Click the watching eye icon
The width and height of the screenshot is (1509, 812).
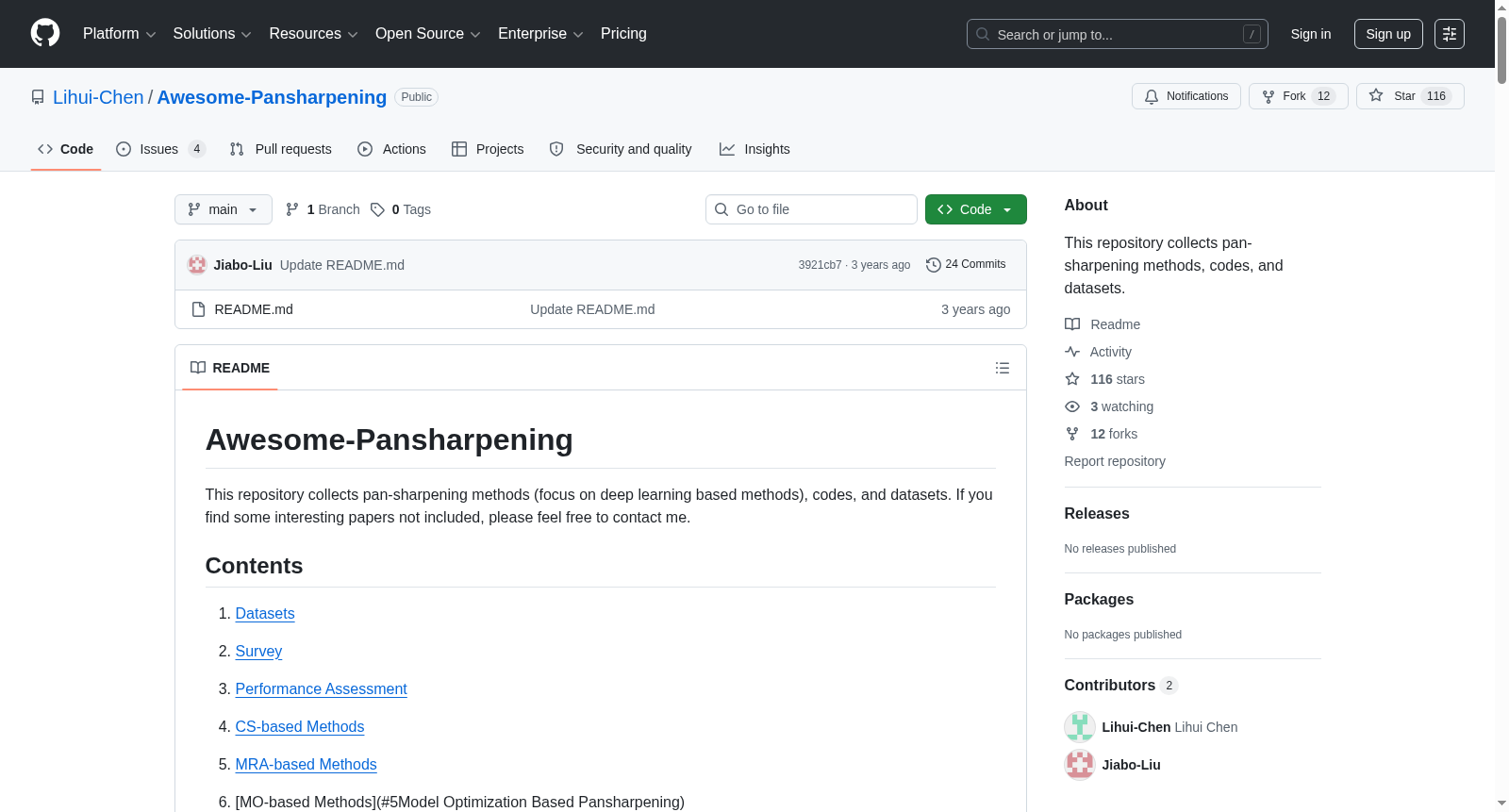[1072, 406]
